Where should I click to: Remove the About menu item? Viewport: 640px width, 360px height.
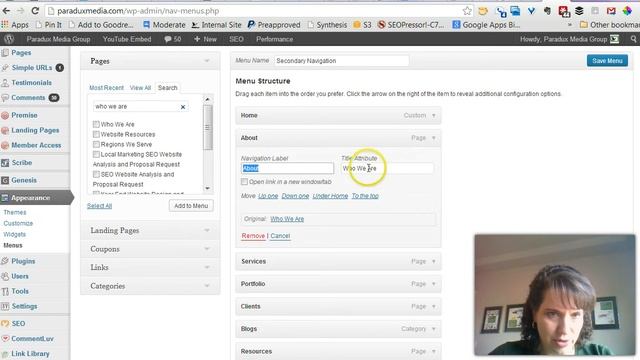click(x=253, y=236)
